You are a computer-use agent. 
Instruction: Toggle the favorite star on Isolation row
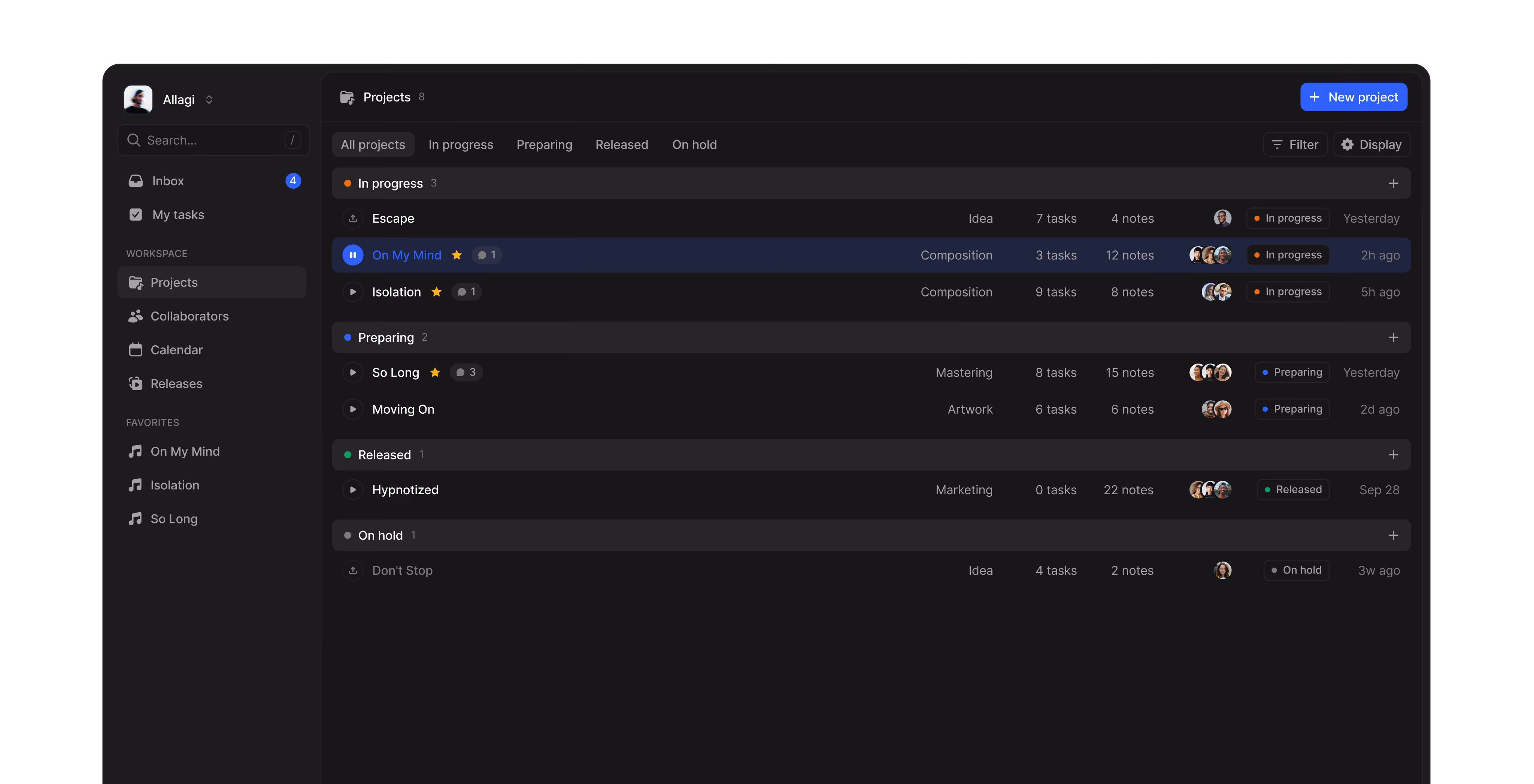coord(437,292)
